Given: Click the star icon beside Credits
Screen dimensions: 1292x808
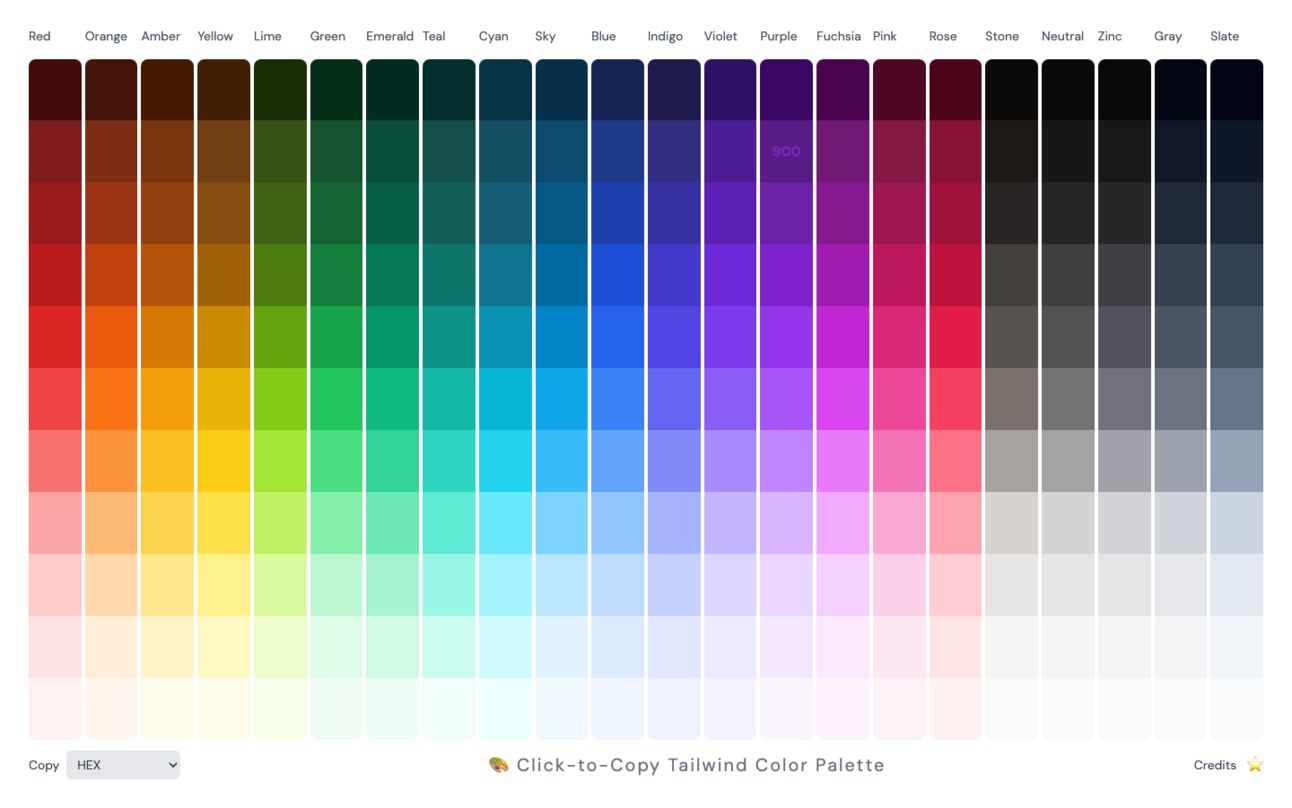Looking at the screenshot, I should click(1255, 765).
